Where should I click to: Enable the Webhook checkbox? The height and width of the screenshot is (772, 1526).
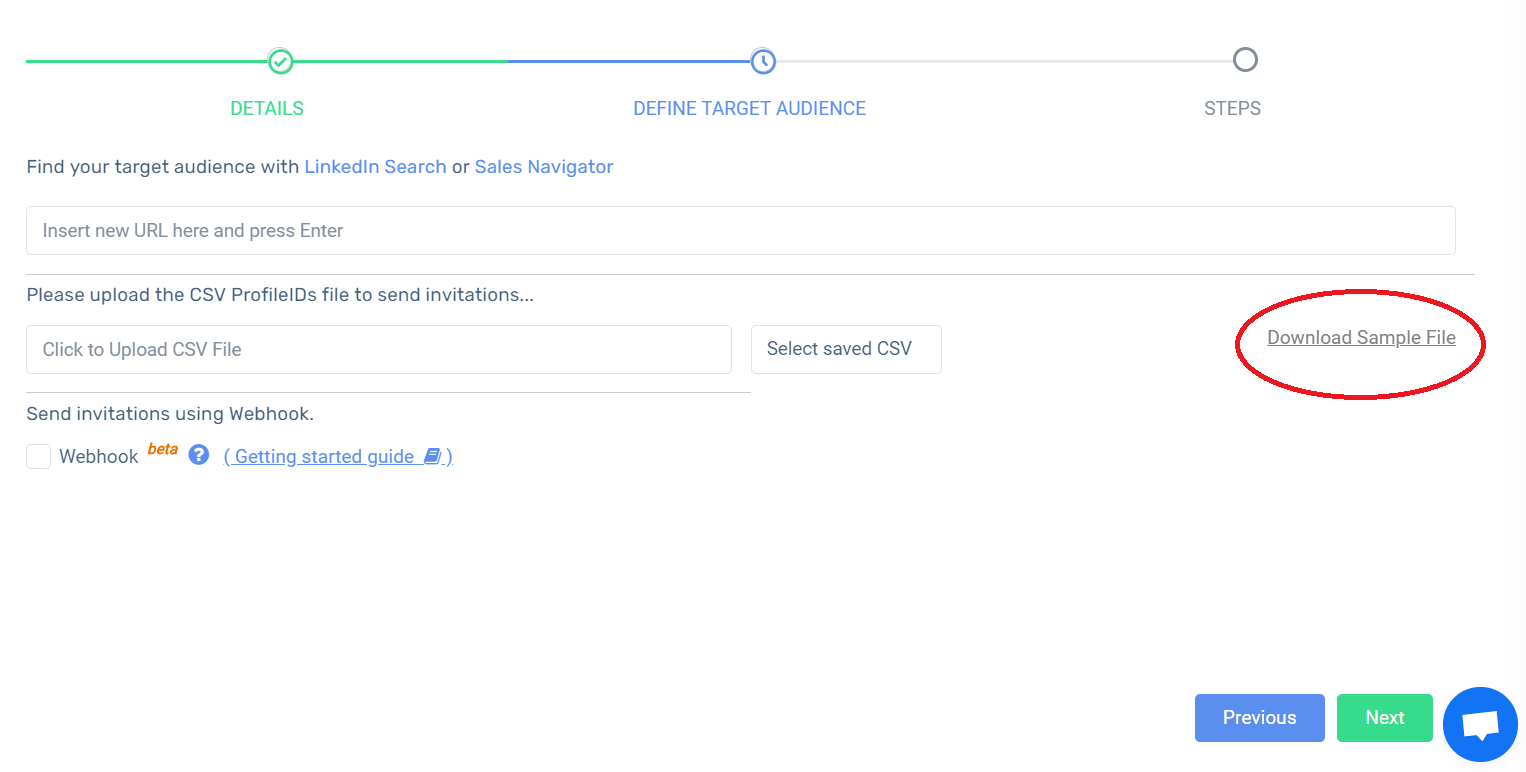(38, 456)
